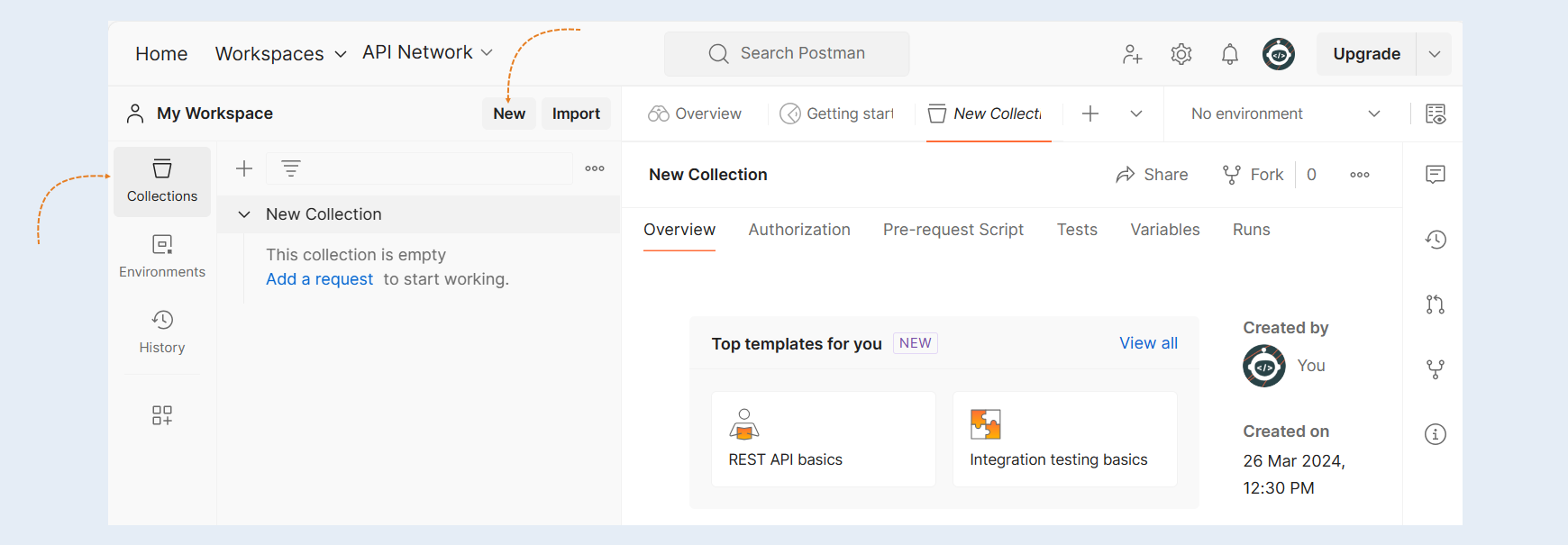Click the plus icon to open a new tab
1568x545 pixels.
[1090, 114]
